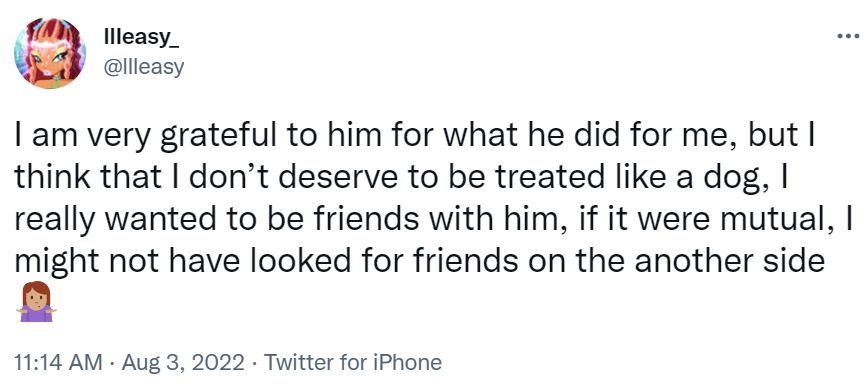The width and height of the screenshot is (864, 385).
Task: Click the word 'think' starting second line
Action: click(x=49, y=178)
